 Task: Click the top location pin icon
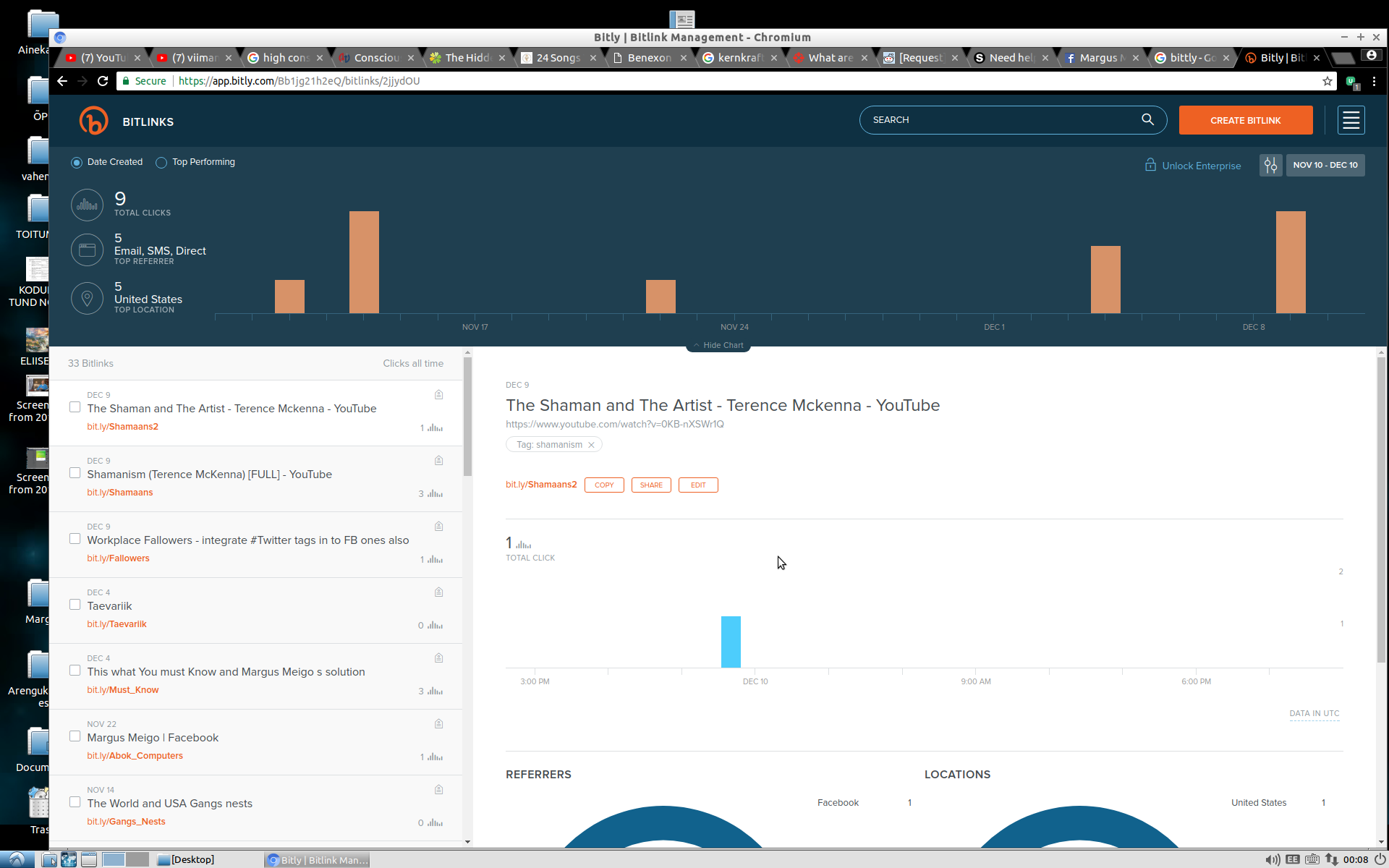coord(87,298)
